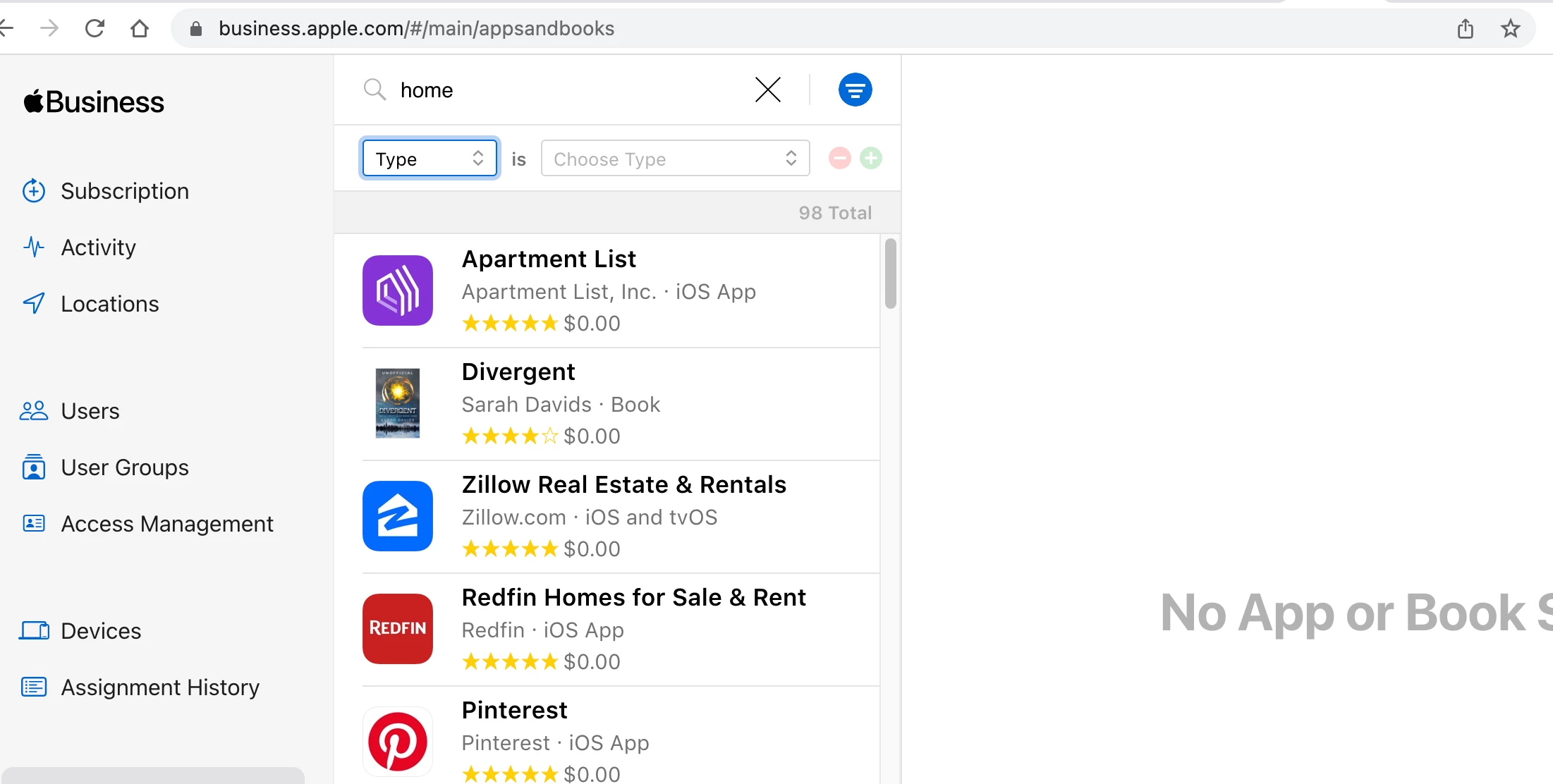The width and height of the screenshot is (1553, 784).
Task: Open the Type filter dropdown
Action: tap(430, 159)
